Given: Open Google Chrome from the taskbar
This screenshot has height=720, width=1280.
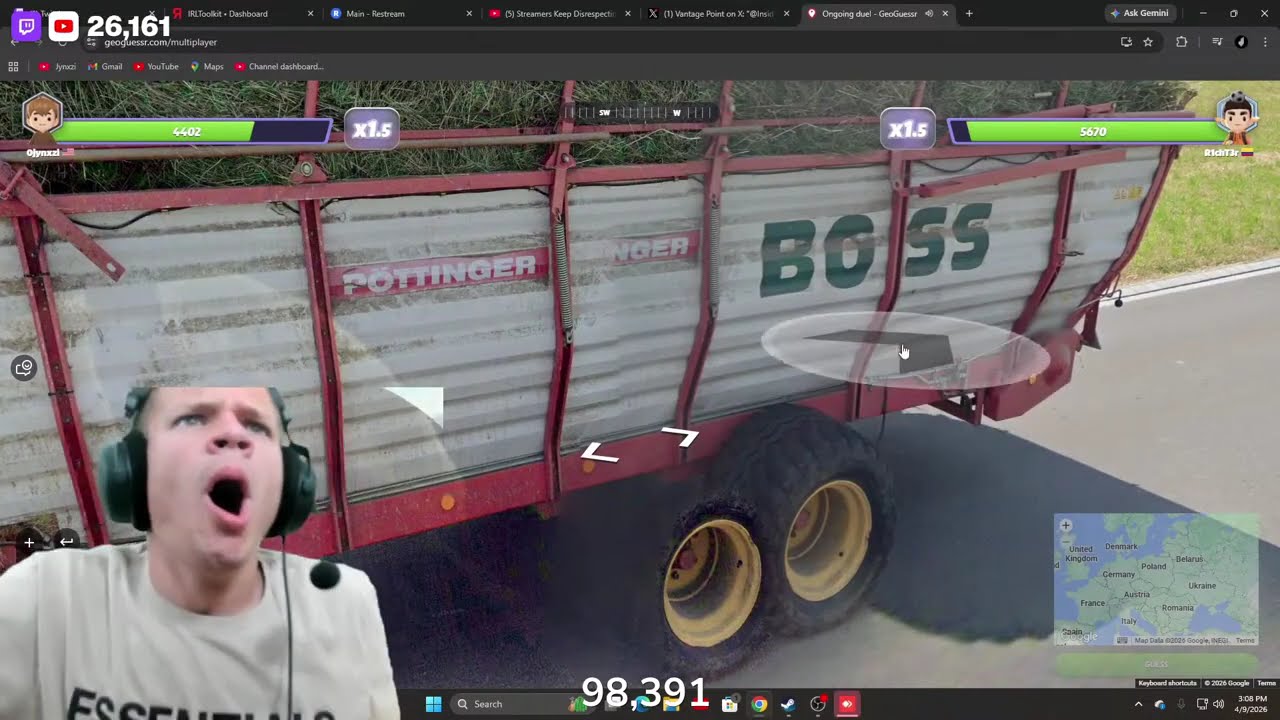Looking at the screenshot, I should [x=759, y=704].
